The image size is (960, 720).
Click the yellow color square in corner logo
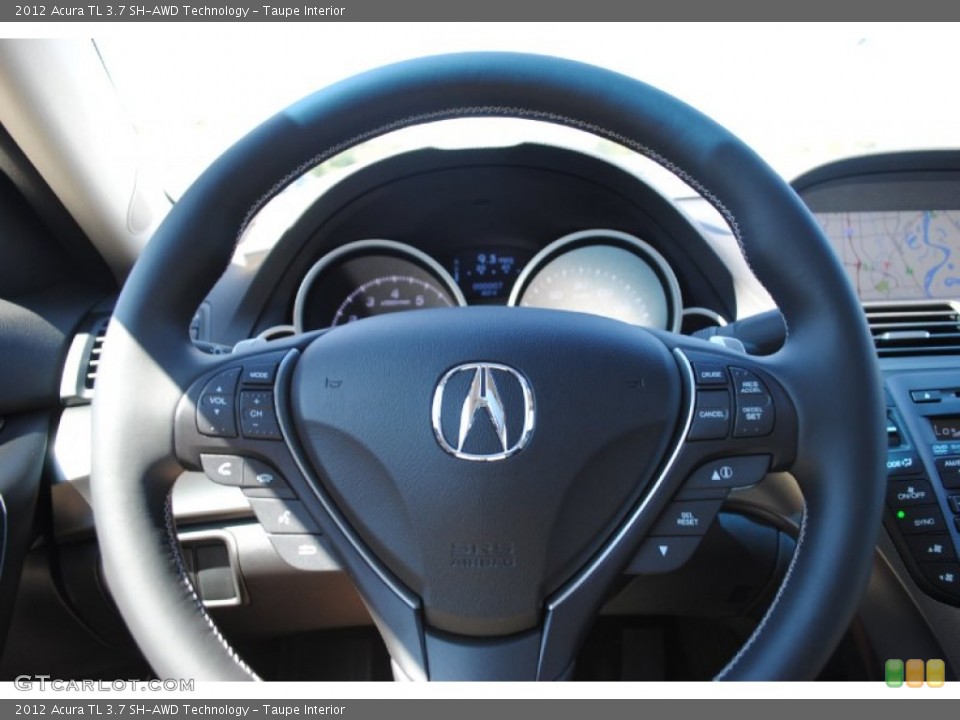(936, 673)
